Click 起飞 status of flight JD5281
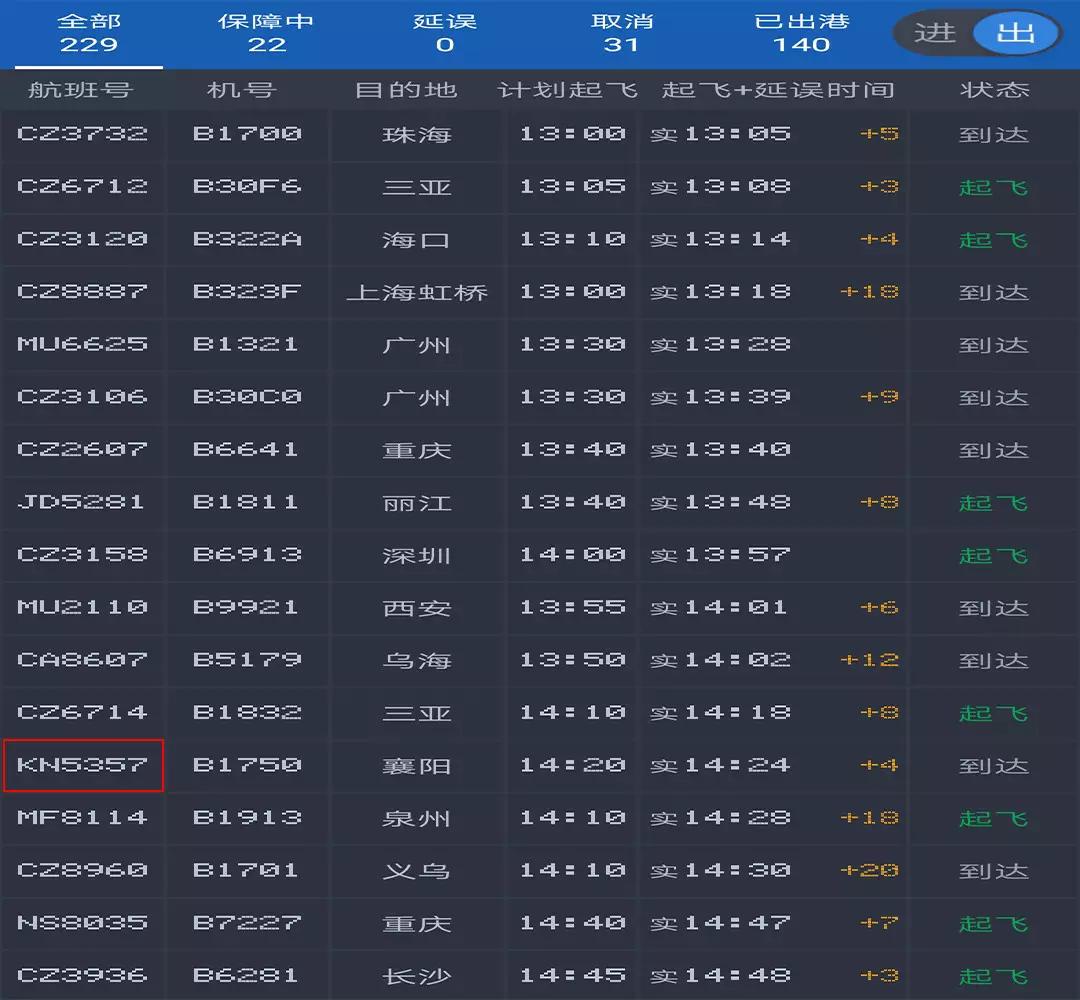Image resolution: width=1080 pixels, height=1000 pixels. 993,502
